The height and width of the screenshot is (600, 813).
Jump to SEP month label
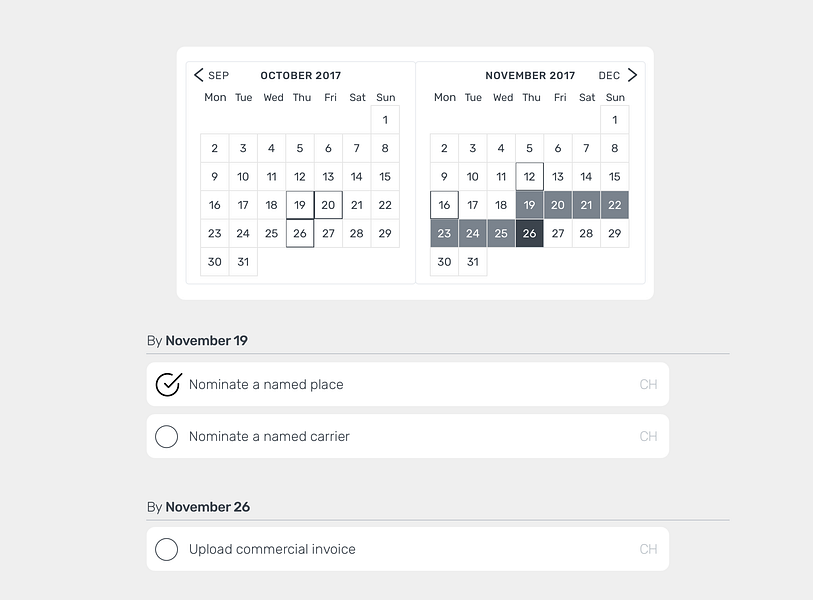[x=218, y=76]
